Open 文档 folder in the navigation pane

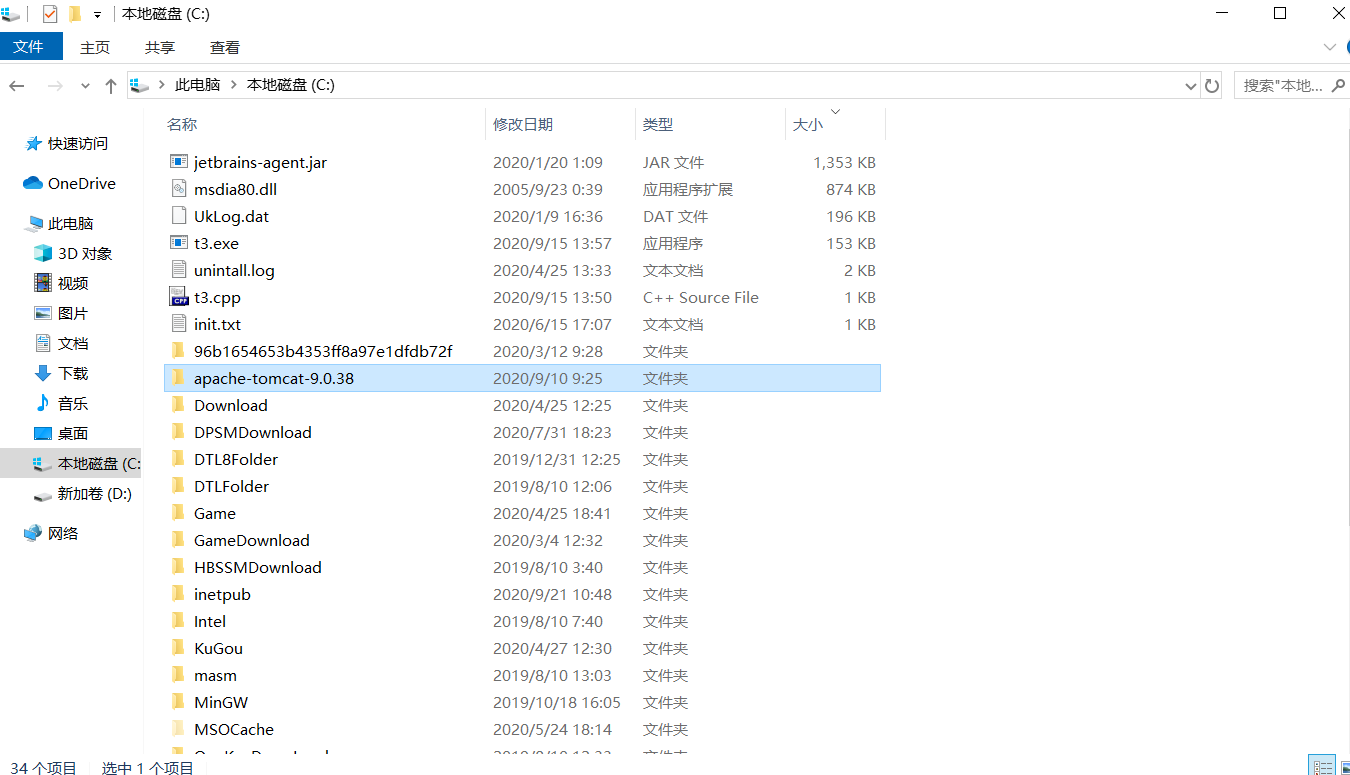coord(73,344)
